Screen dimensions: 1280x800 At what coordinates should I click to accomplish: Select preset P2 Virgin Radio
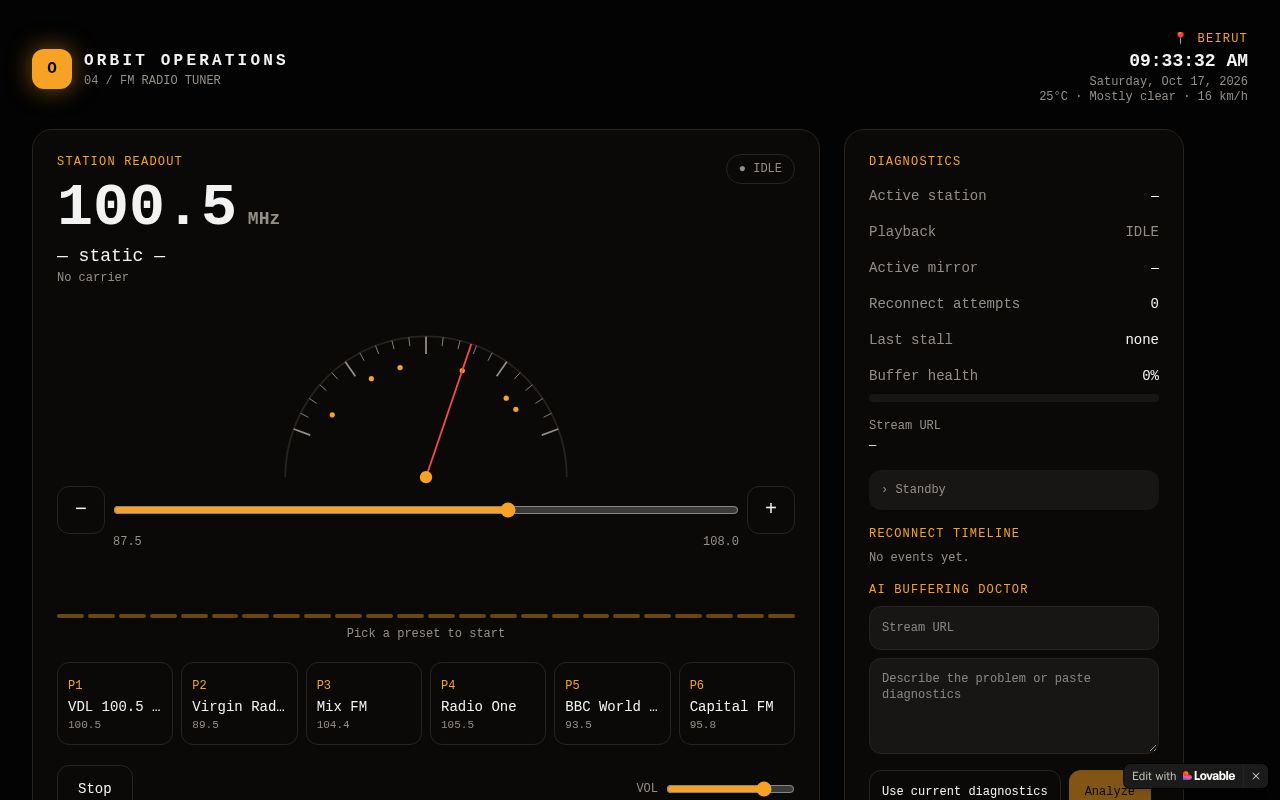point(239,704)
